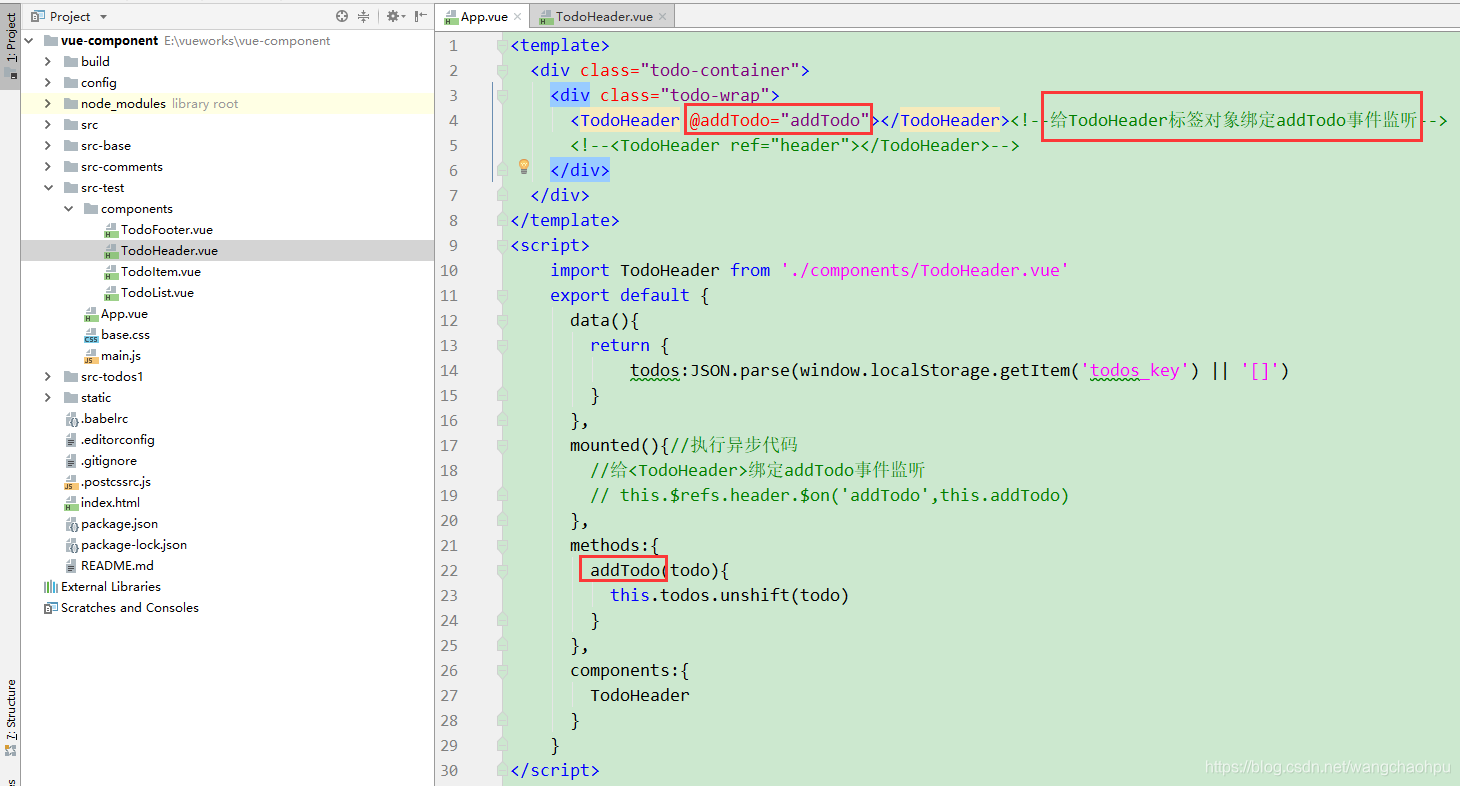Click the package.json file icon
The image size is (1460, 786).
click(71, 524)
